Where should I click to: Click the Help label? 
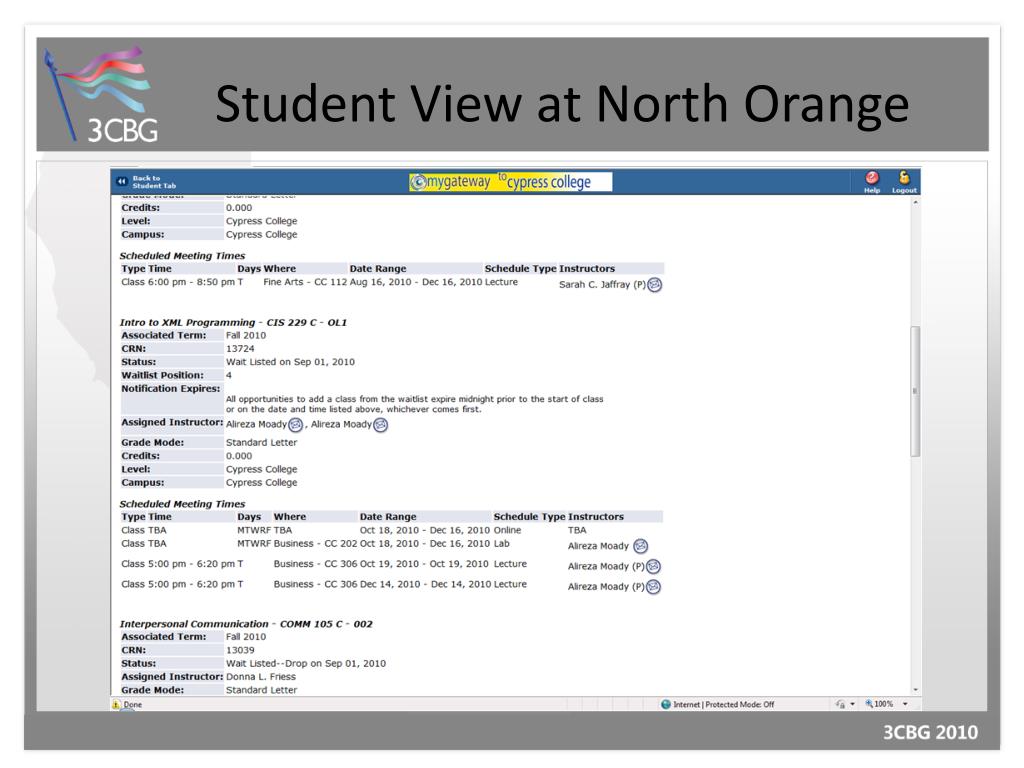(x=872, y=190)
